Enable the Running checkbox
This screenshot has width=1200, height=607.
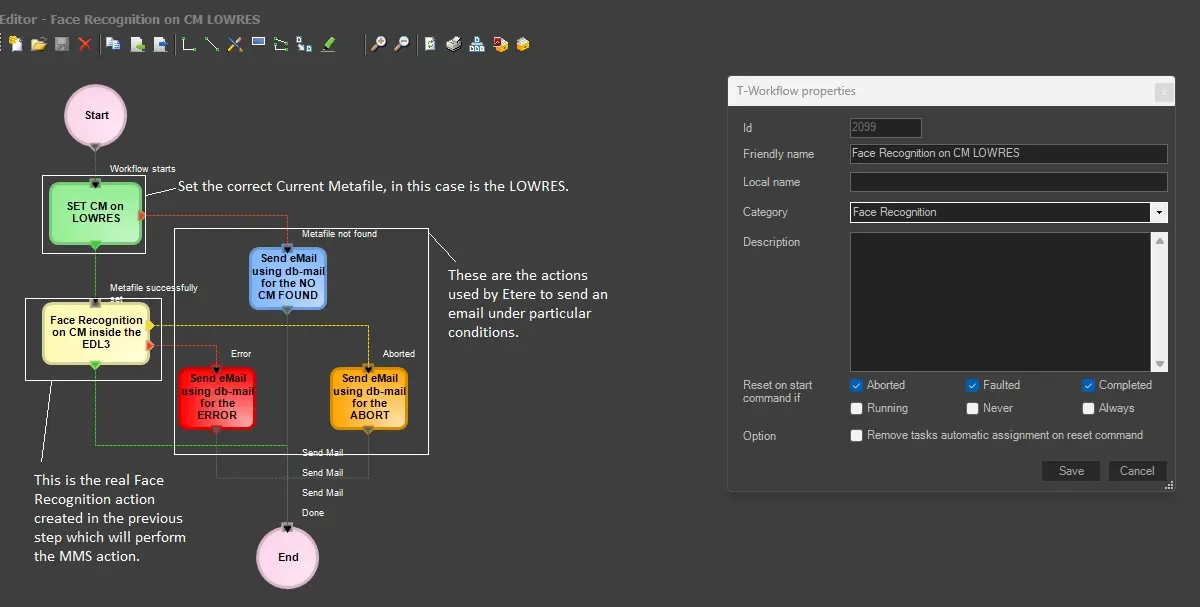pyautogui.click(x=857, y=408)
